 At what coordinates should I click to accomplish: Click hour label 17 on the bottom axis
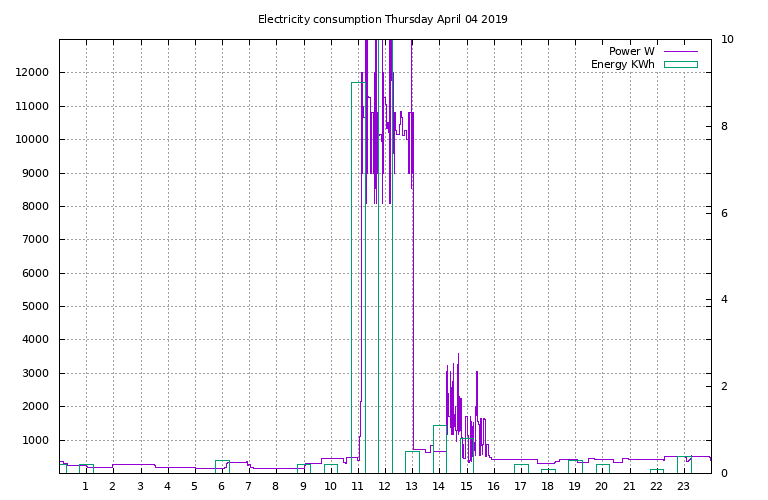(520, 486)
